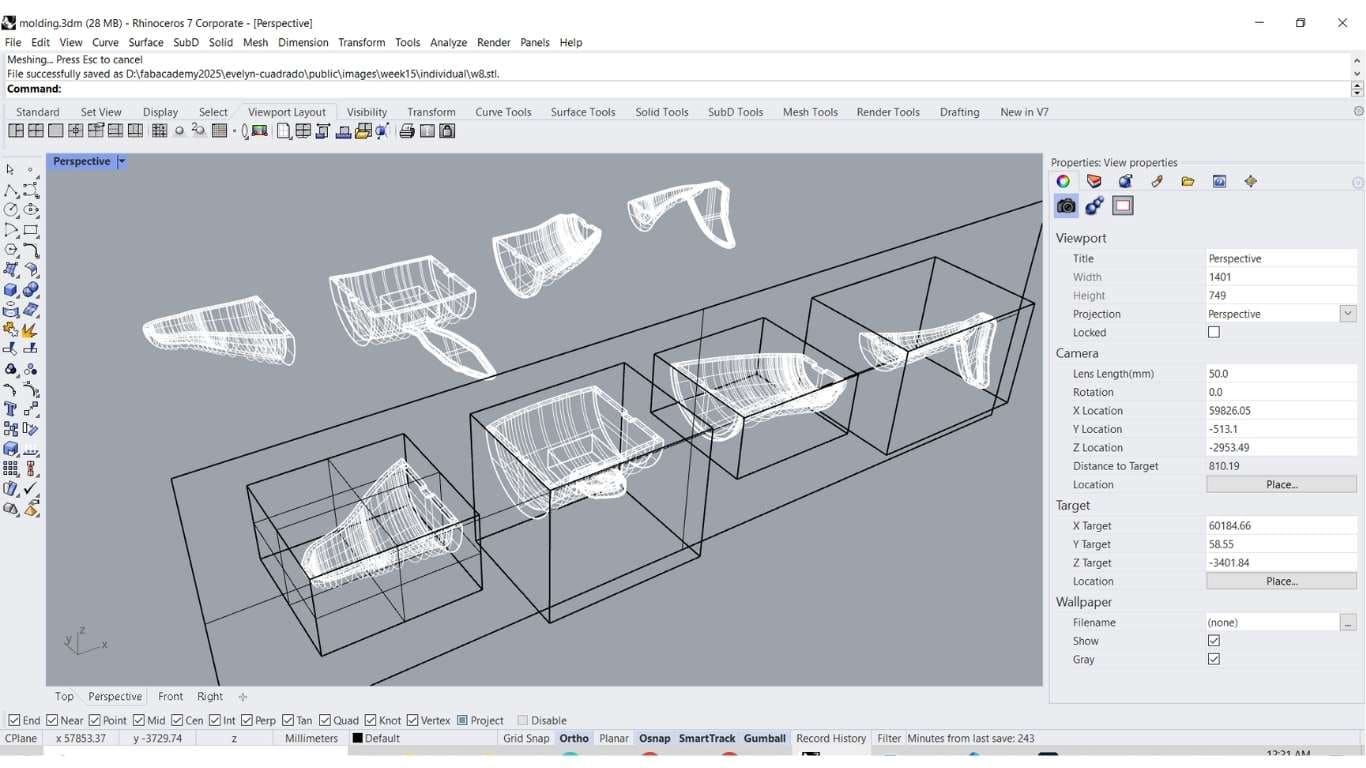The width and height of the screenshot is (1366, 768).
Task: Open the Millimeters units menu in status bar
Action: click(312, 738)
